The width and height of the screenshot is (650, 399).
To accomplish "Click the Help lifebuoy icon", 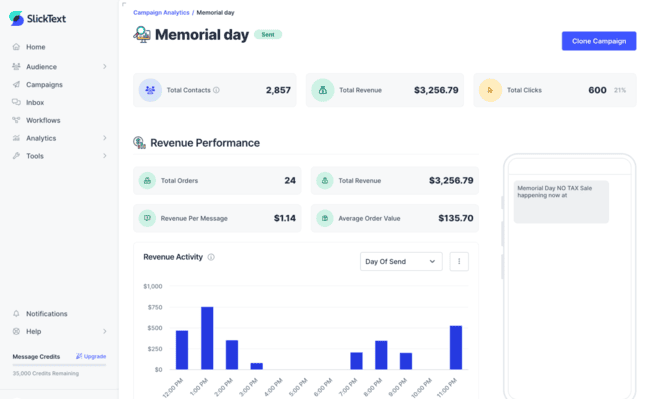I will coord(16,331).
